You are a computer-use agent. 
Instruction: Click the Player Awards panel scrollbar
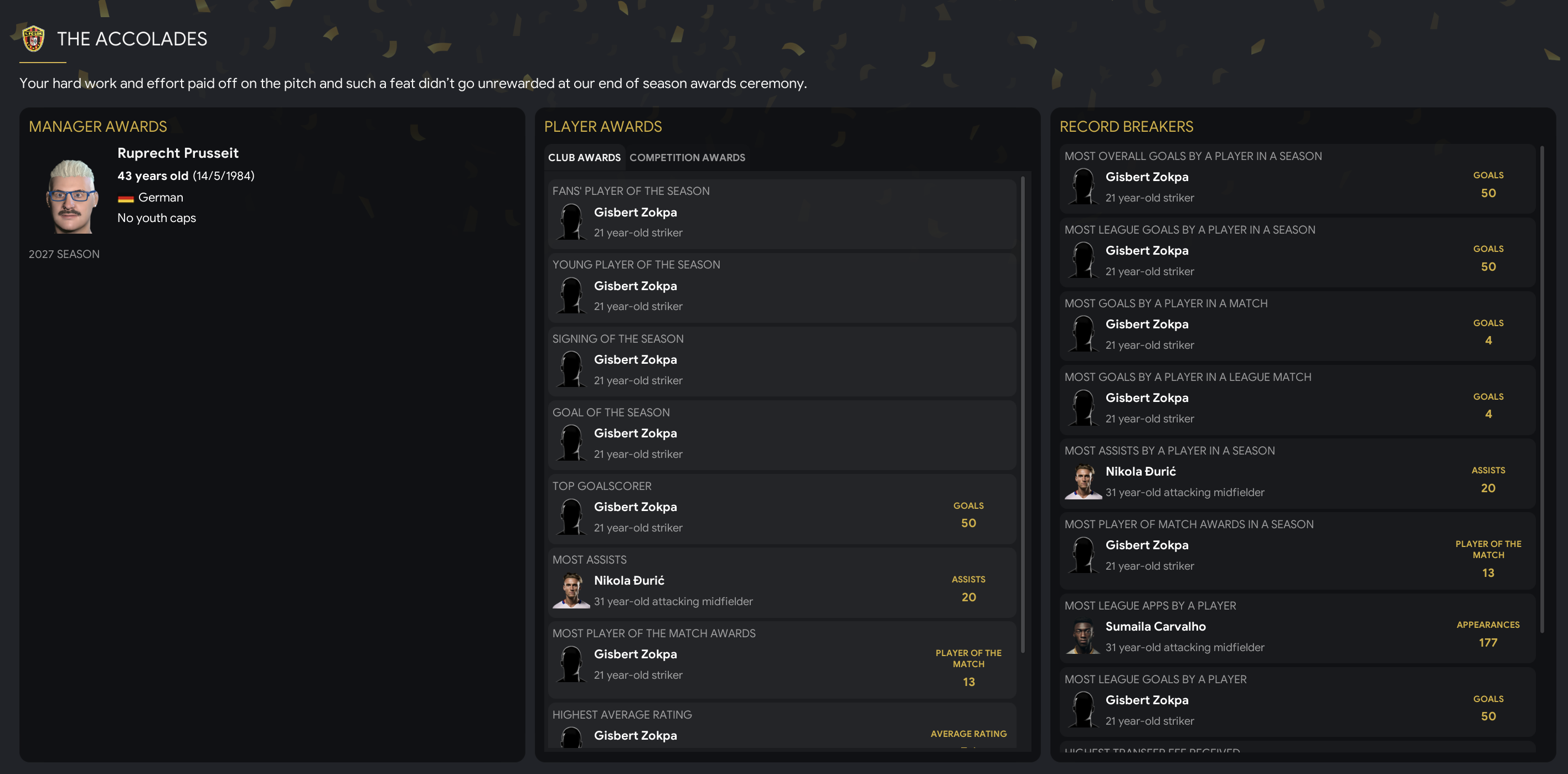[1023, 414]
